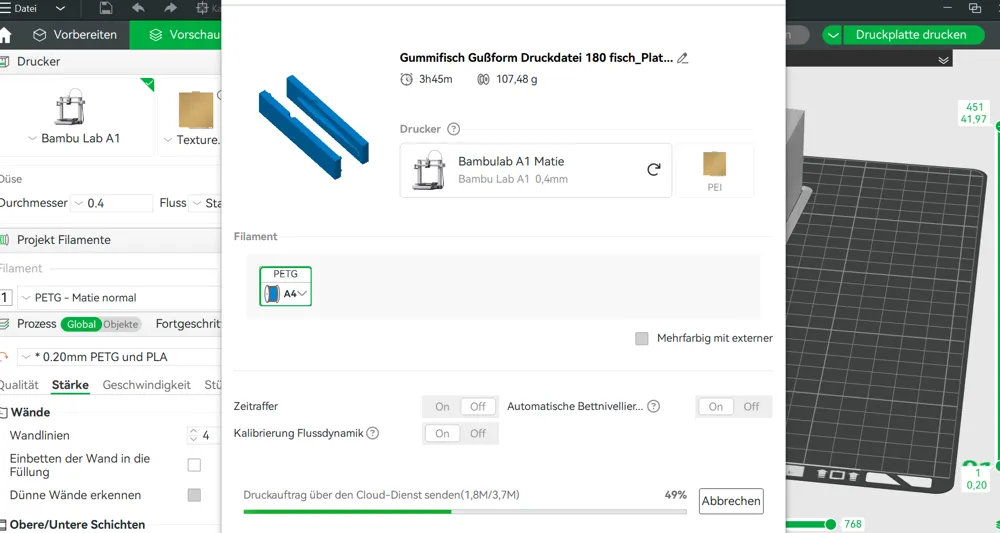Switch Zeitraffer to On
1000x533 pixels.
click(442, 407)
